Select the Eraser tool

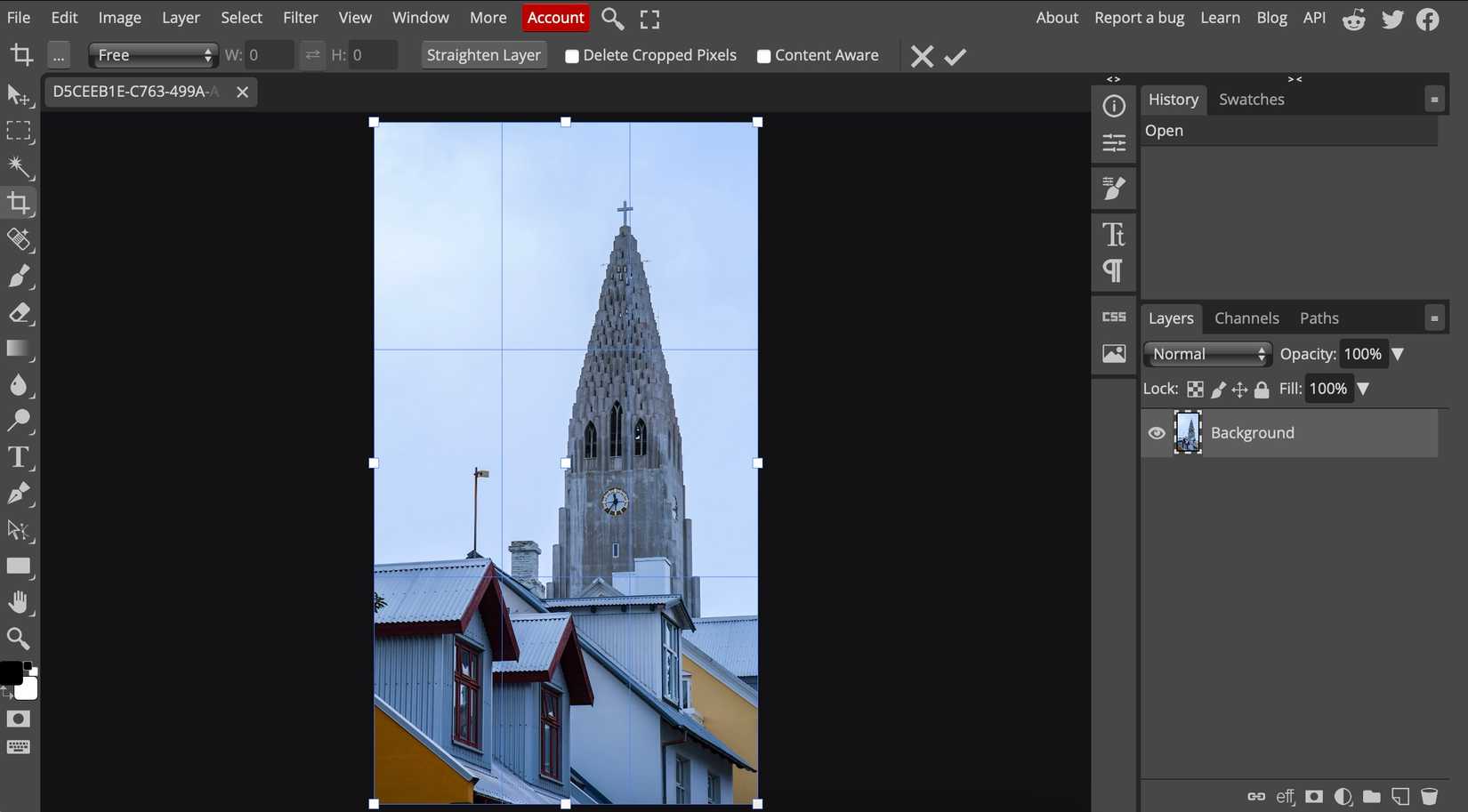(19, 313)
